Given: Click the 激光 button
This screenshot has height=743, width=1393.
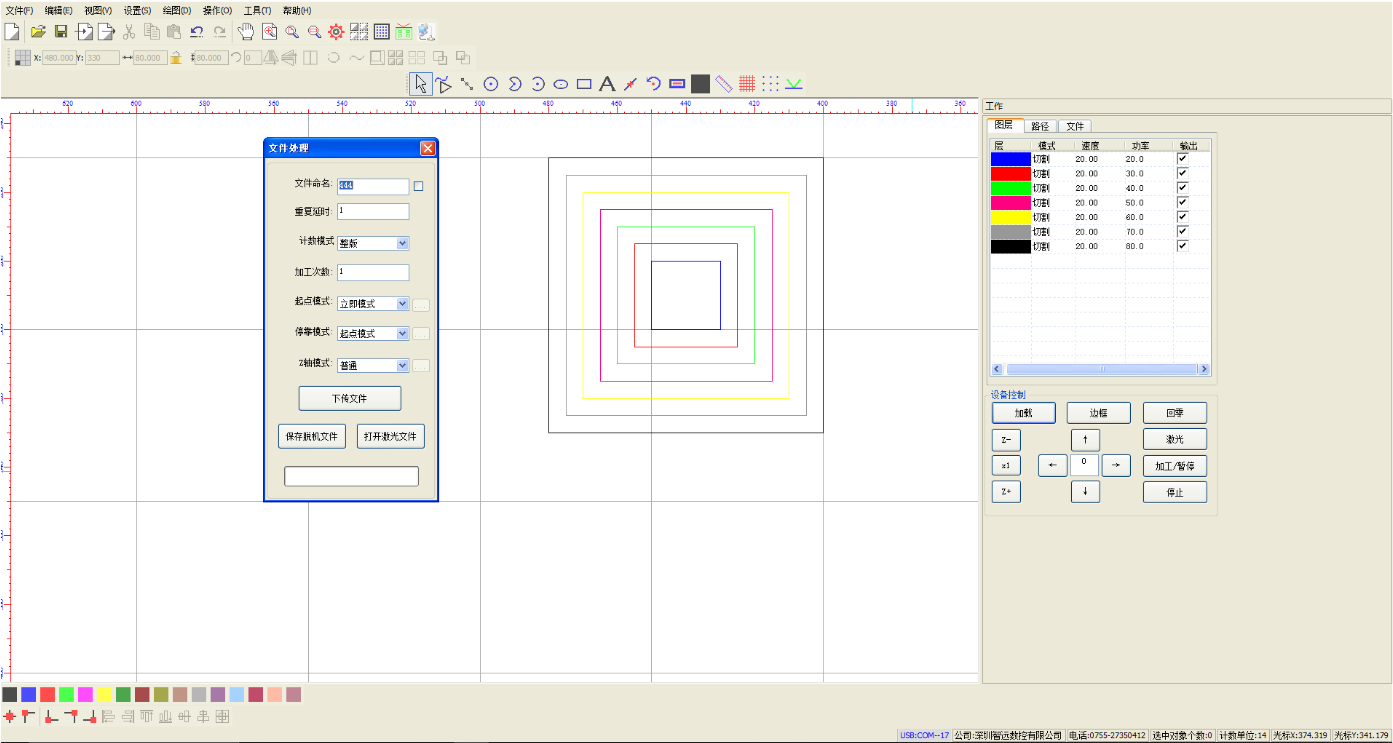Looking at the screenshot, I should [x=1174, y=439].
